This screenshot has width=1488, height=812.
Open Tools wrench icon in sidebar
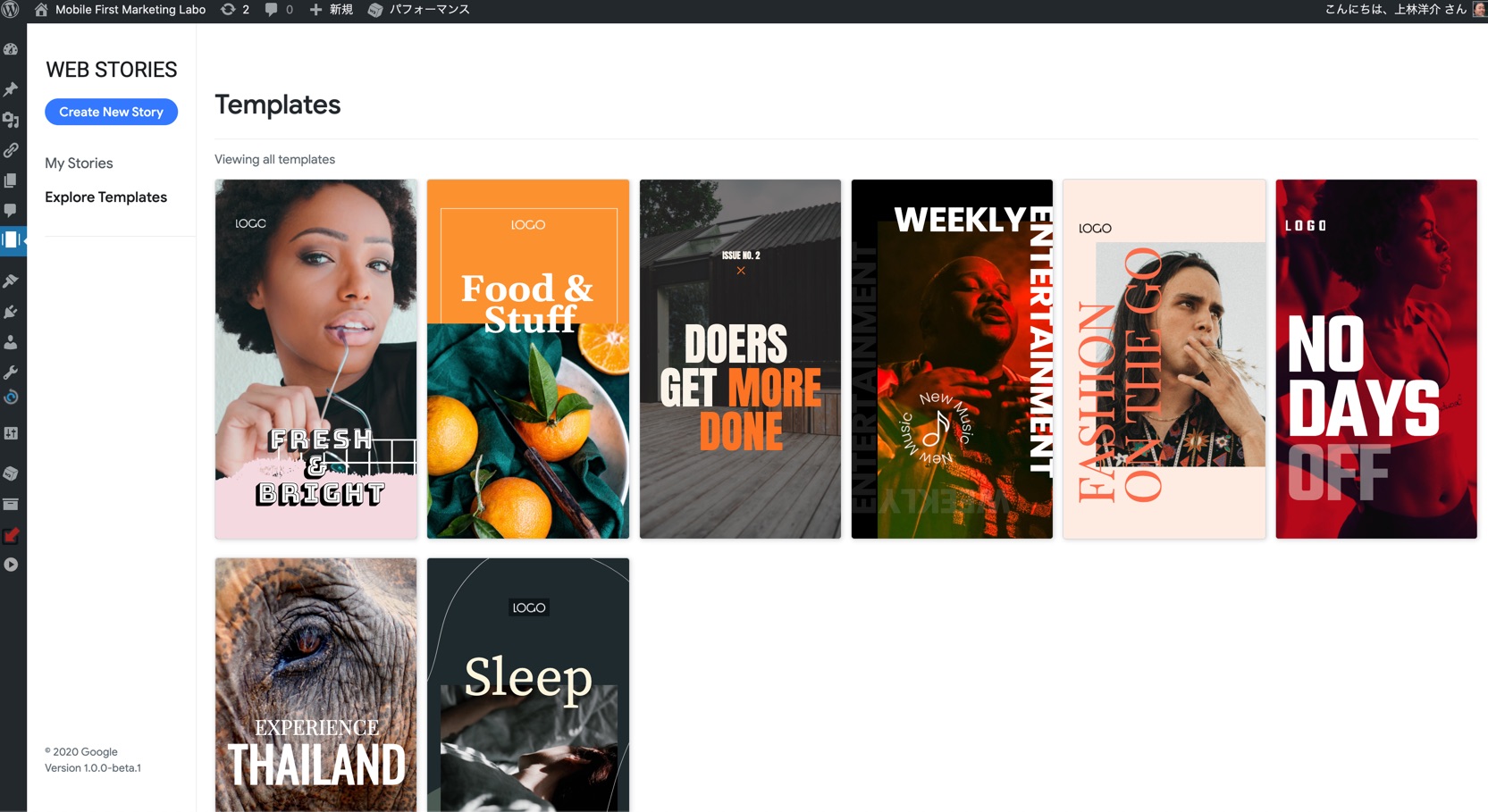[12, 372]
